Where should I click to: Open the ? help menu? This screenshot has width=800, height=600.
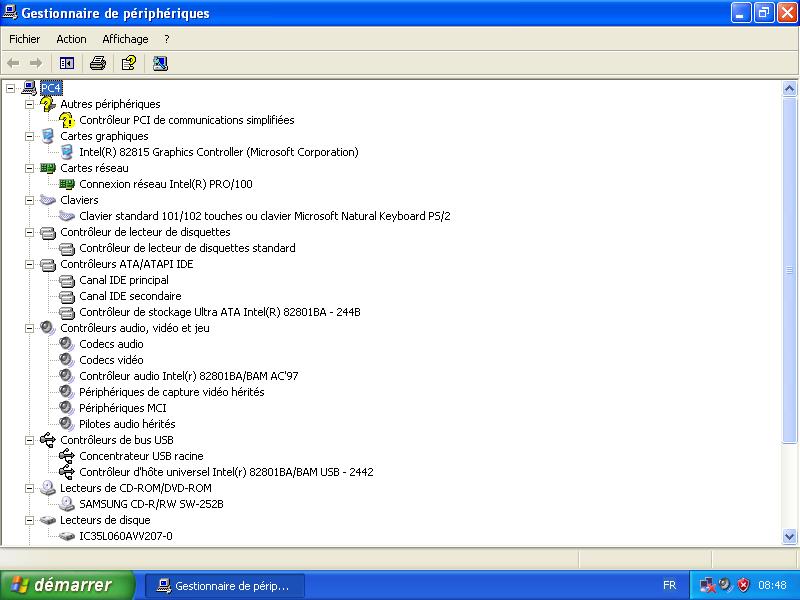point(167,39)
